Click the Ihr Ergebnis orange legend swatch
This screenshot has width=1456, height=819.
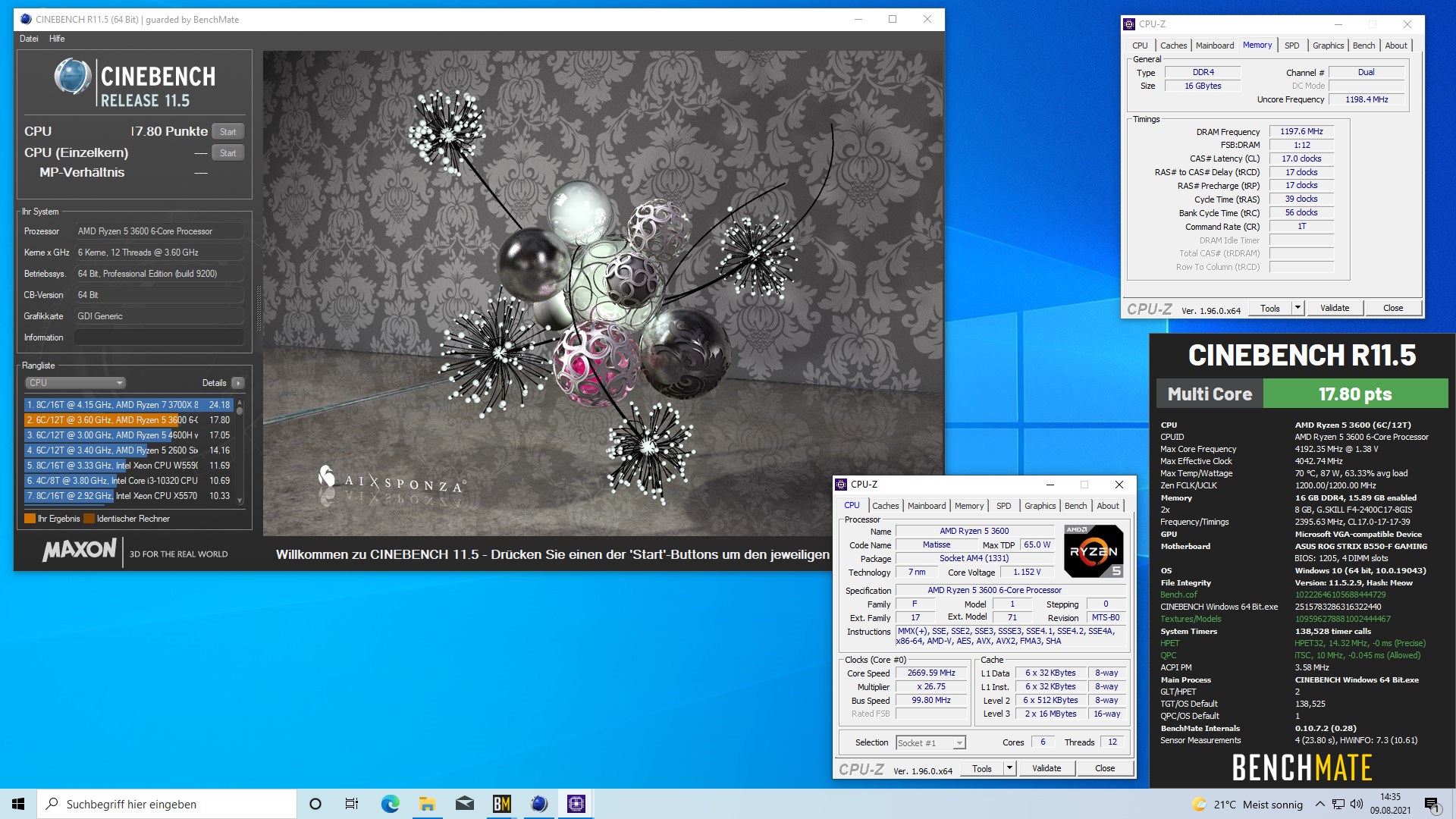point(30,519)
